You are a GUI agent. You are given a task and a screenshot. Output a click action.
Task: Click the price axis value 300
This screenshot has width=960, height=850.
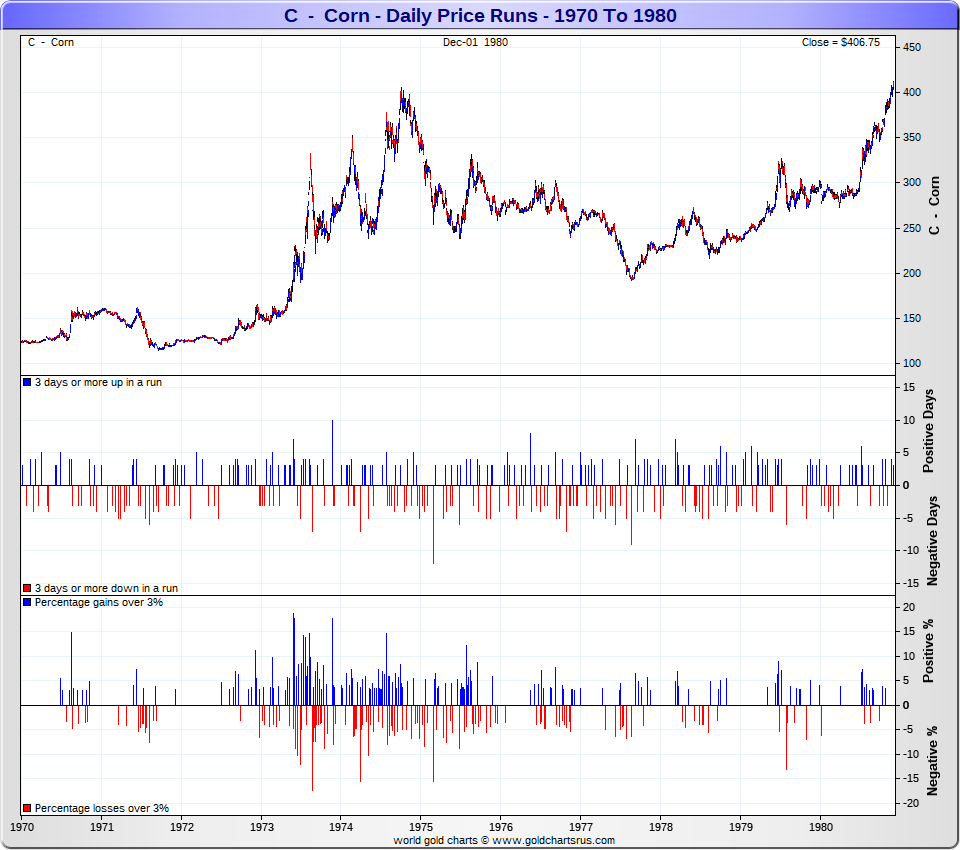tap(912, 182)
